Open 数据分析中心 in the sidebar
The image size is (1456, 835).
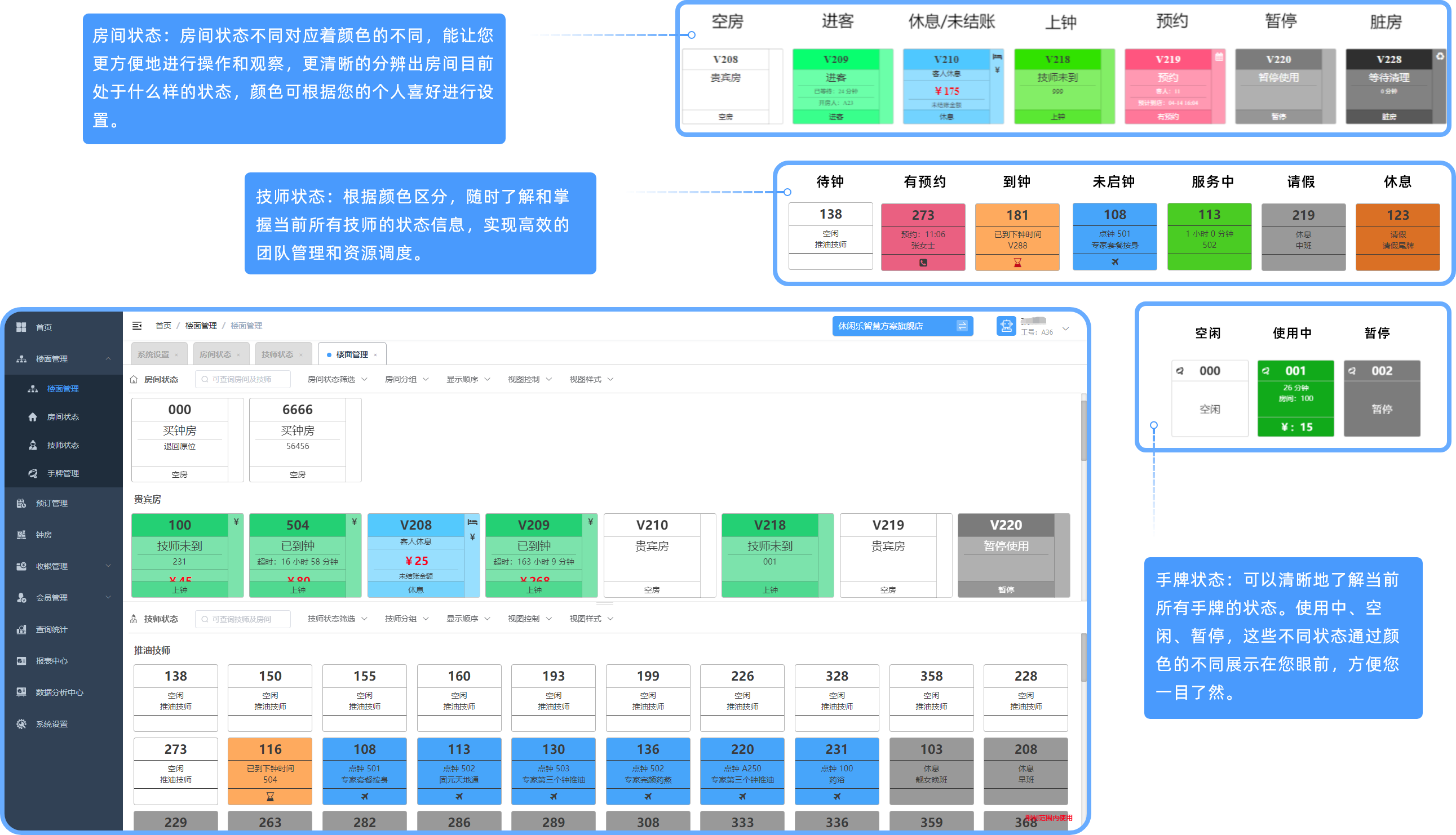point(59,692)
